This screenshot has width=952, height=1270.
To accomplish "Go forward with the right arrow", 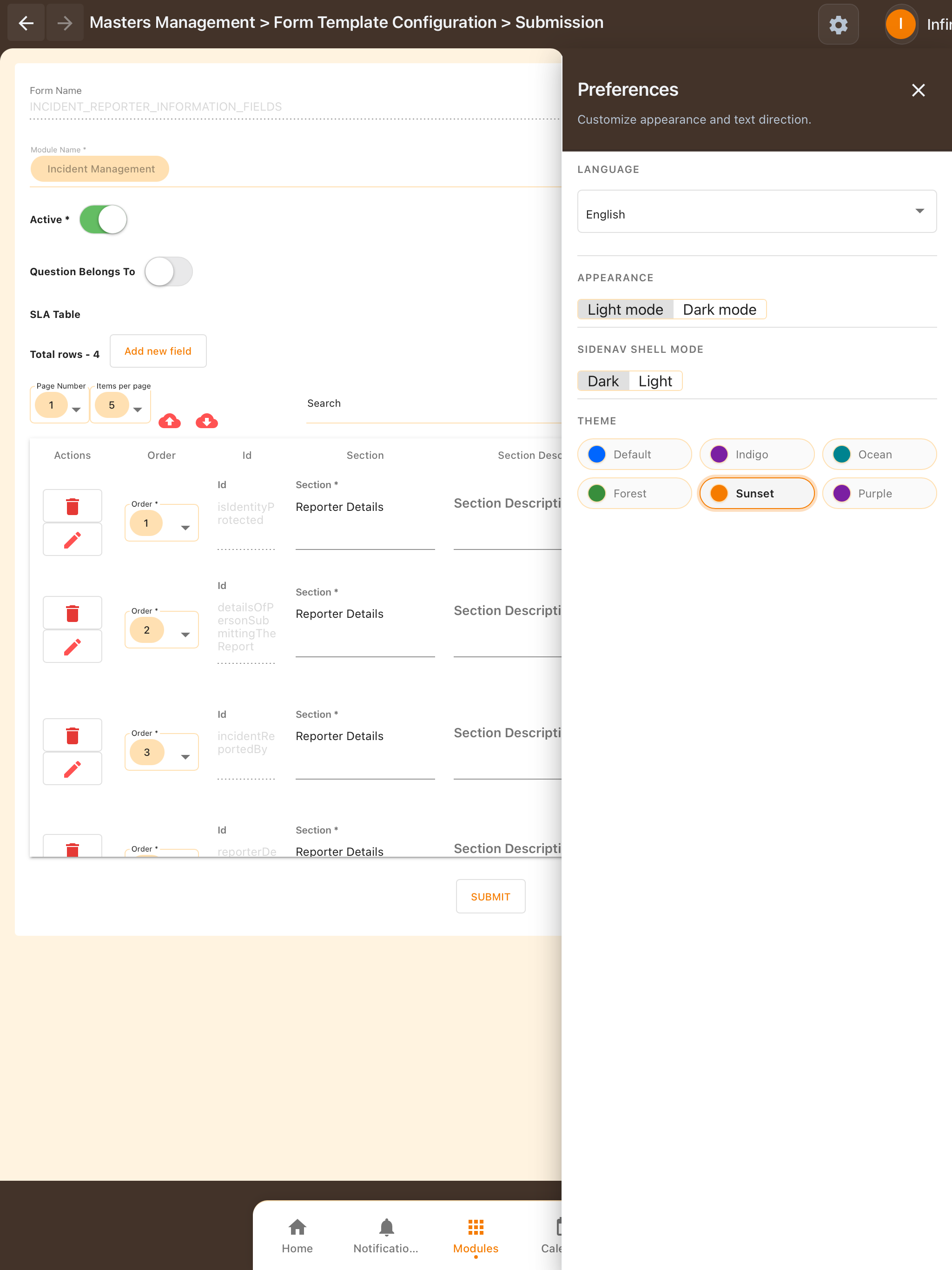I will (65, 23).
